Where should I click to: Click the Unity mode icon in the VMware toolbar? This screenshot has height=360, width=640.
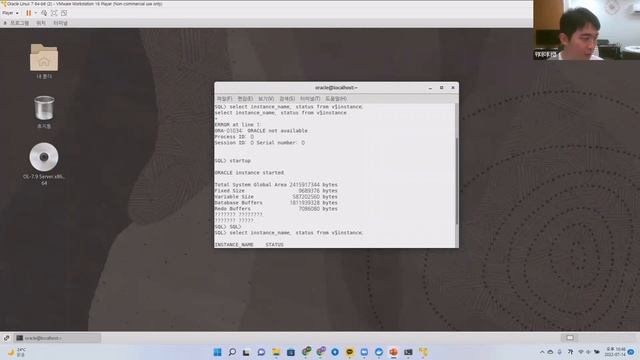tap(64, 13)
